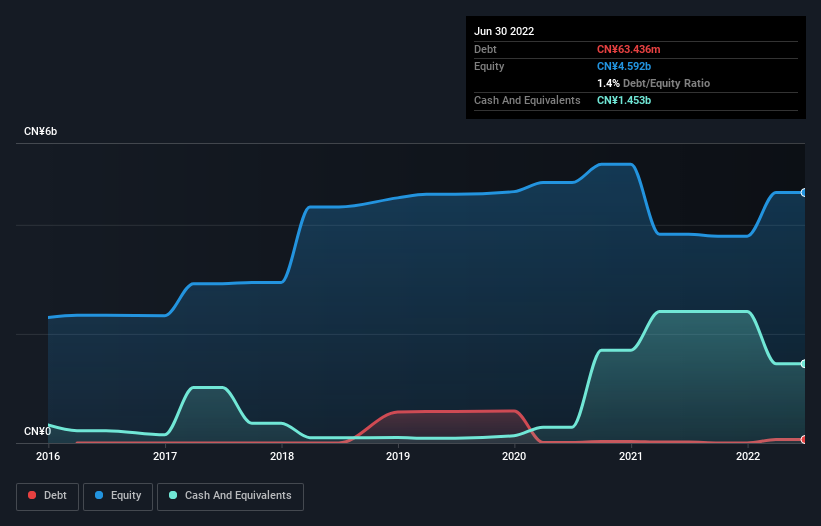Click the Debt row label in tooltip

coord(485,49)
